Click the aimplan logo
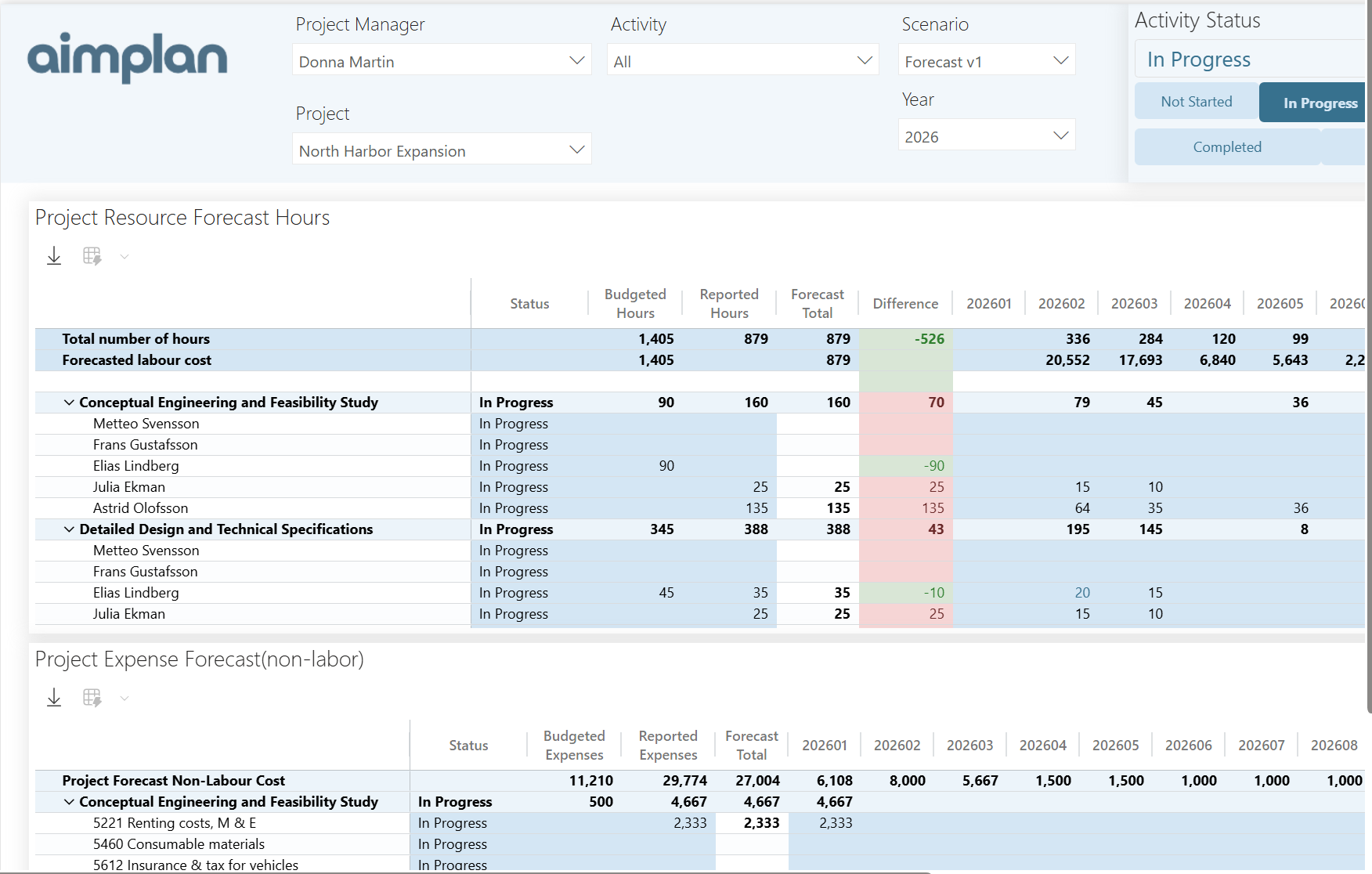Screen dimensions: 1372x874 coord(128,57)
